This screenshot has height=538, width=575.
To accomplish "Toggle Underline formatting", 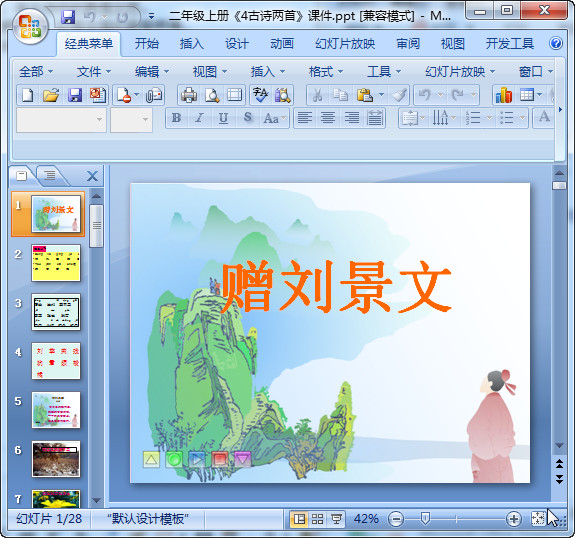I will (223, 118).
